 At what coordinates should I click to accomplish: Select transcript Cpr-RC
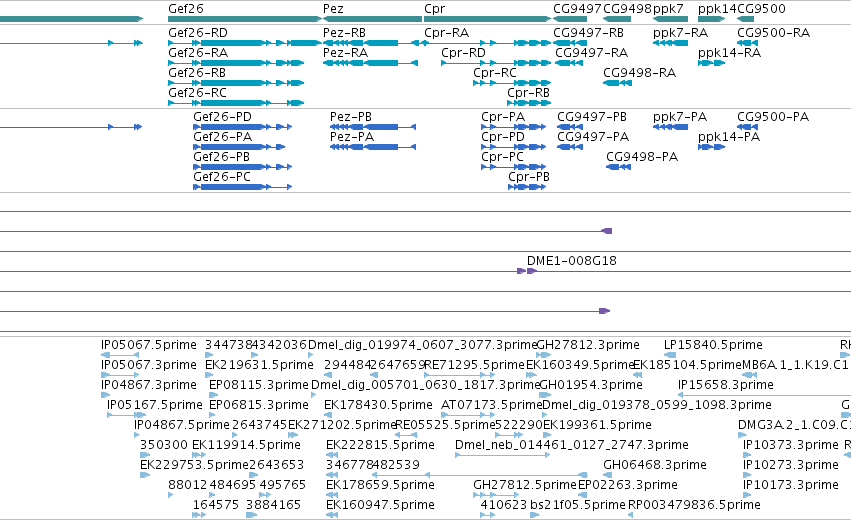click(512, 83)
